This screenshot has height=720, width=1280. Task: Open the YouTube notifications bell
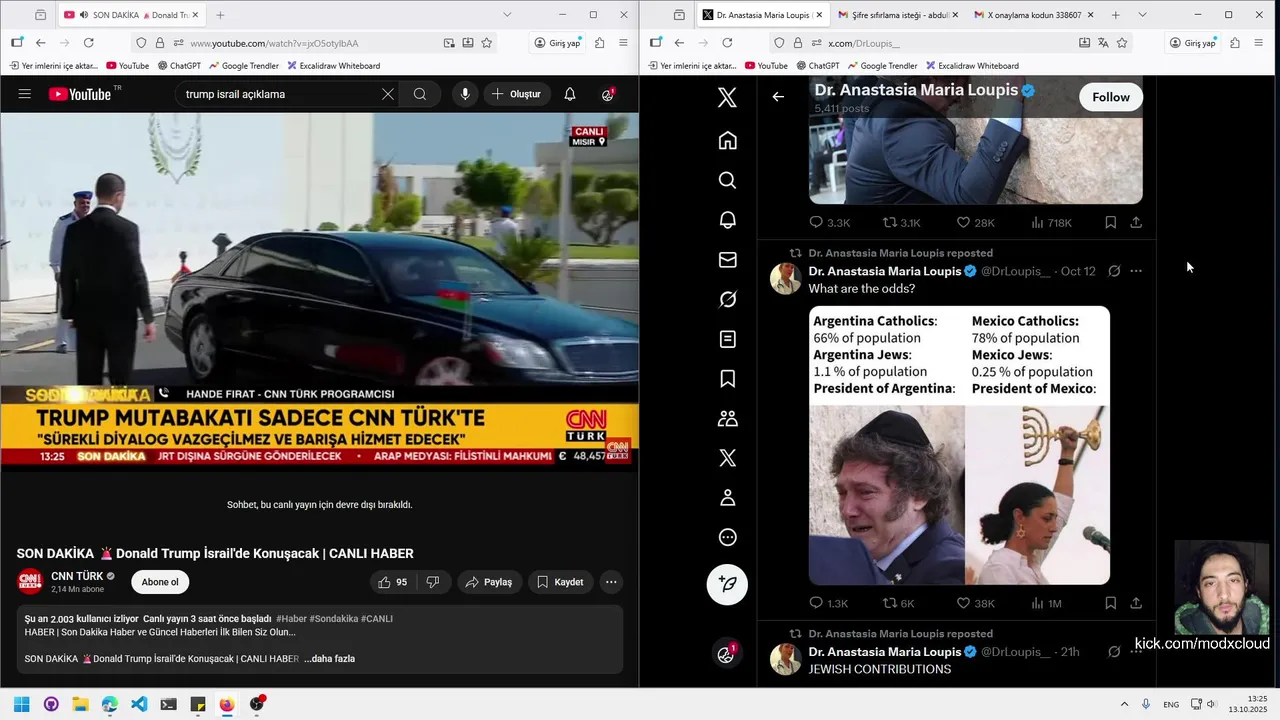[569, 94]
